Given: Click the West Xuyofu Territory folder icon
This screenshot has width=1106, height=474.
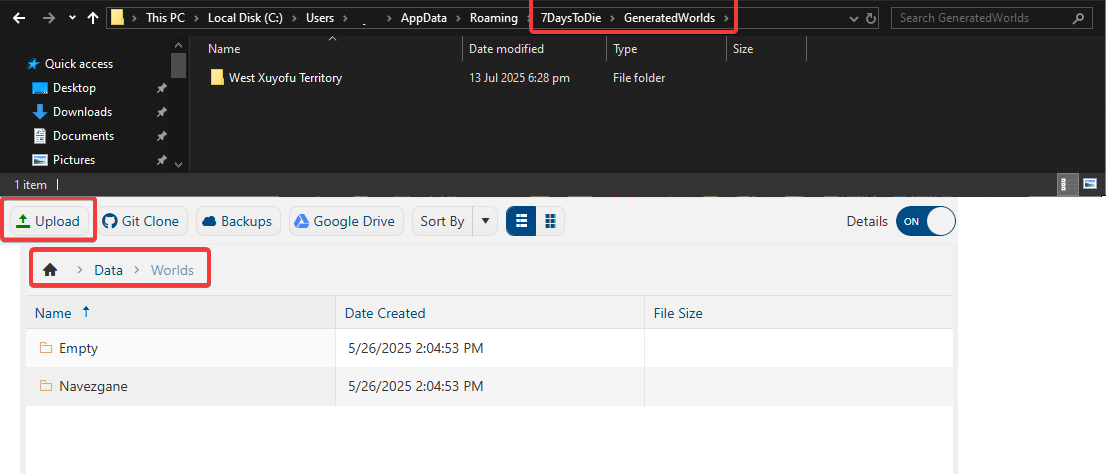Looking at the screenshot, I should click(217, 77).
